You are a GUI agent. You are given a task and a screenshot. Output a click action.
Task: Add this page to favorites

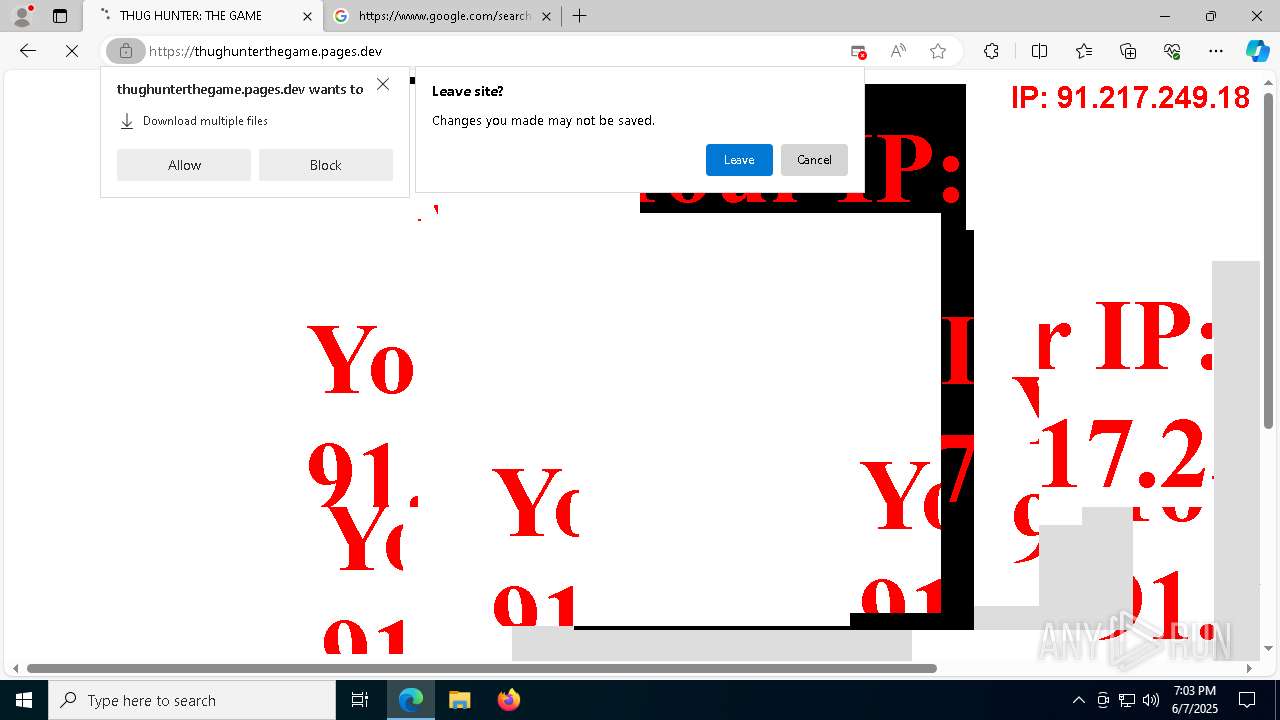pyautogui.click(x=938, y=51)
